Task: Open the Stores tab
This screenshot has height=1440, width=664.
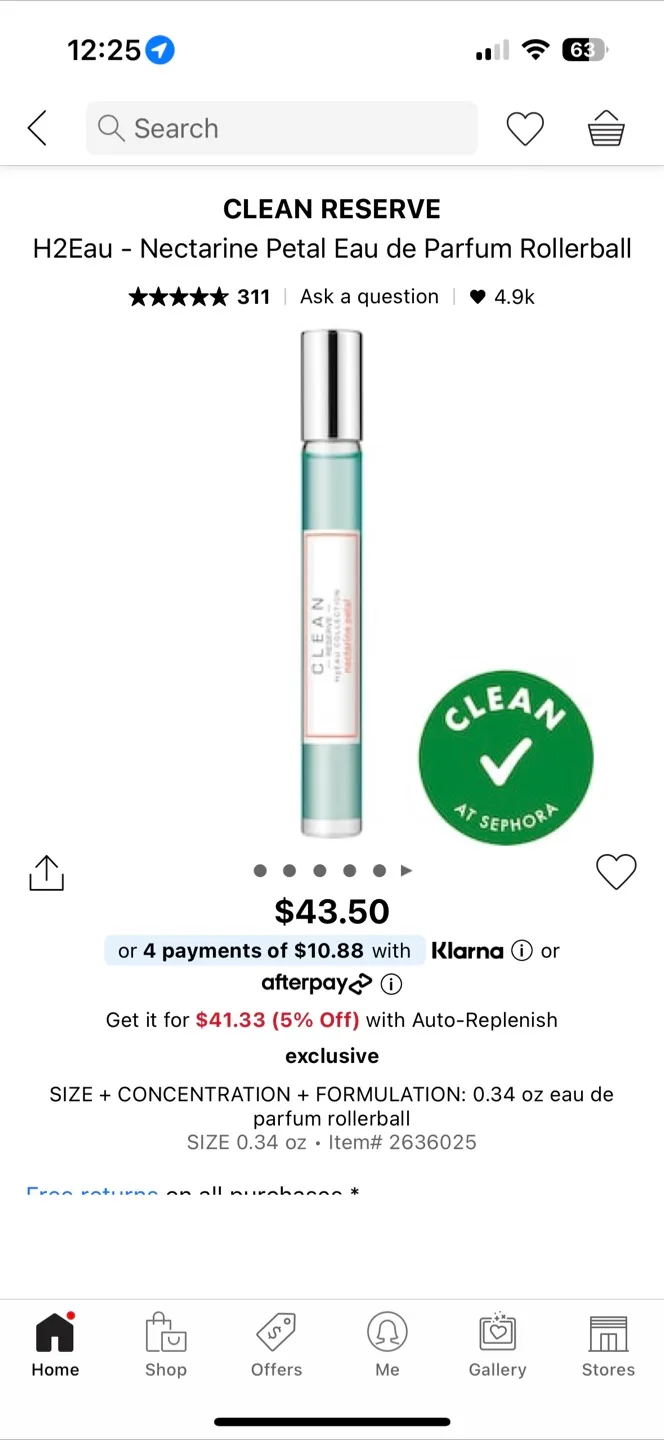Action: (608, 1346)
